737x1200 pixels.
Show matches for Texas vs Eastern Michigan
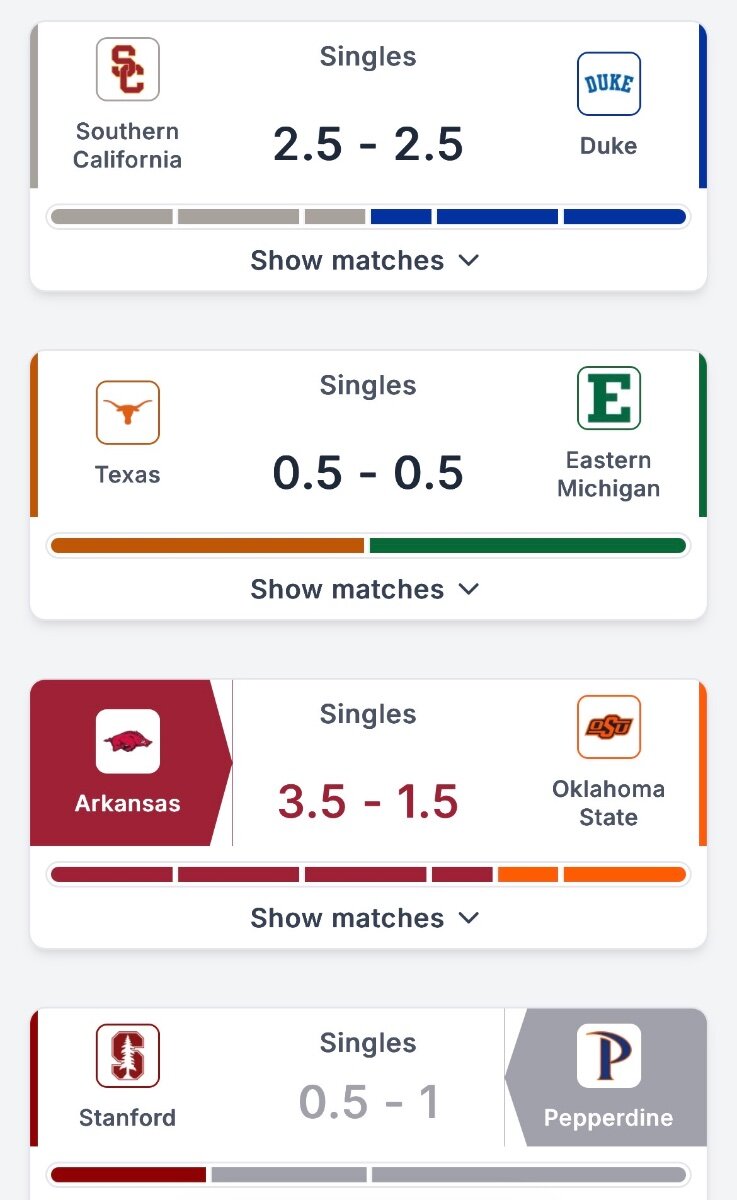366,589
